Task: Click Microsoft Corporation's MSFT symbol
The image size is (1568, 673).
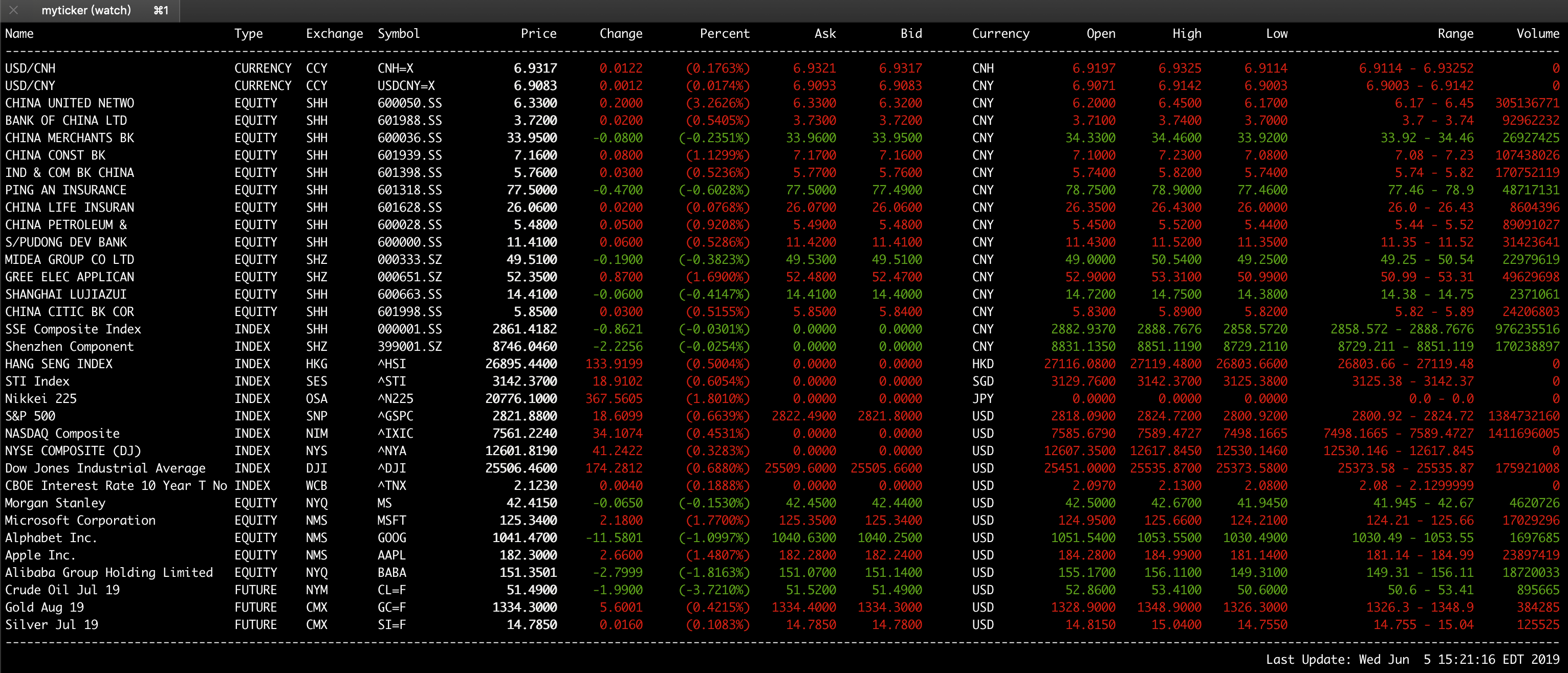Action: (391, 520)
